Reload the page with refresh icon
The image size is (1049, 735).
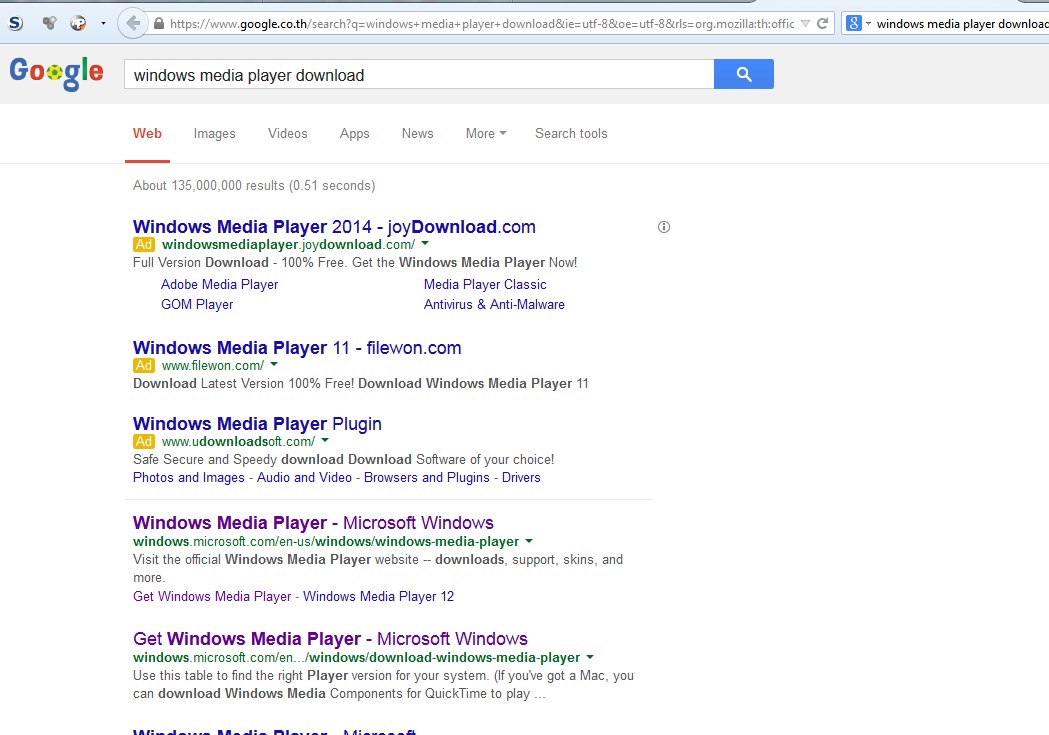823,23
